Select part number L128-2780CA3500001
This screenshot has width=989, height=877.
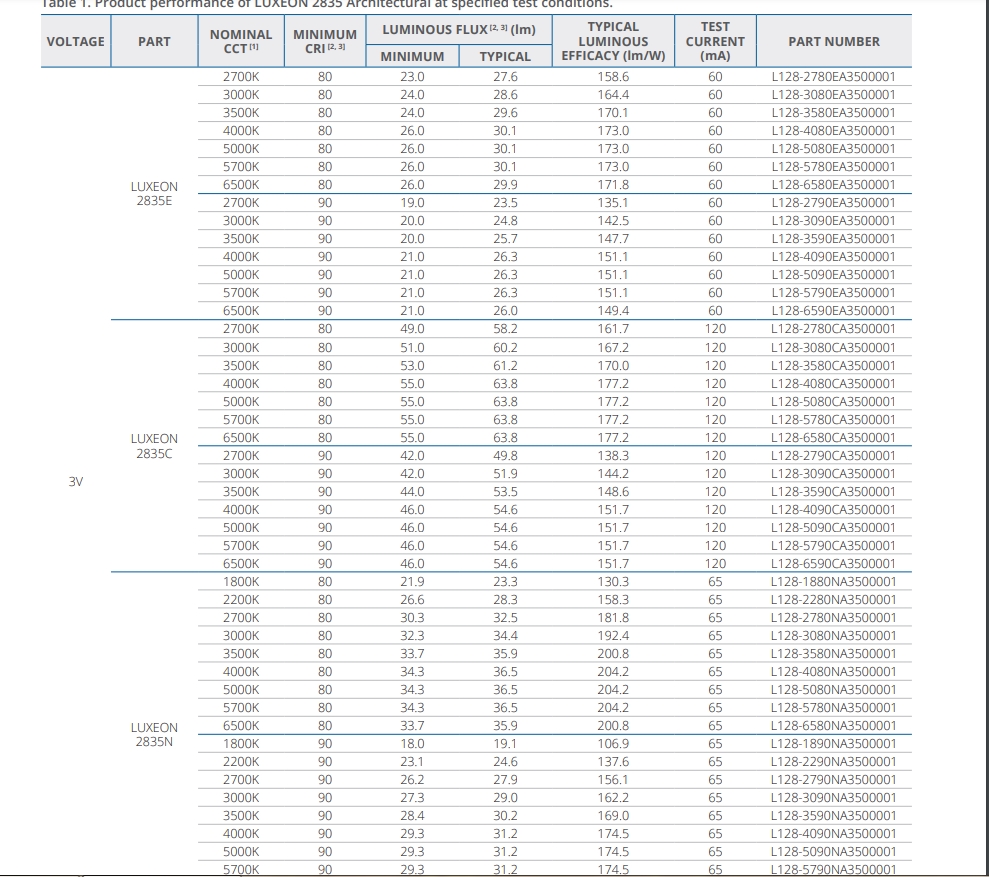(x=834, y=329)
